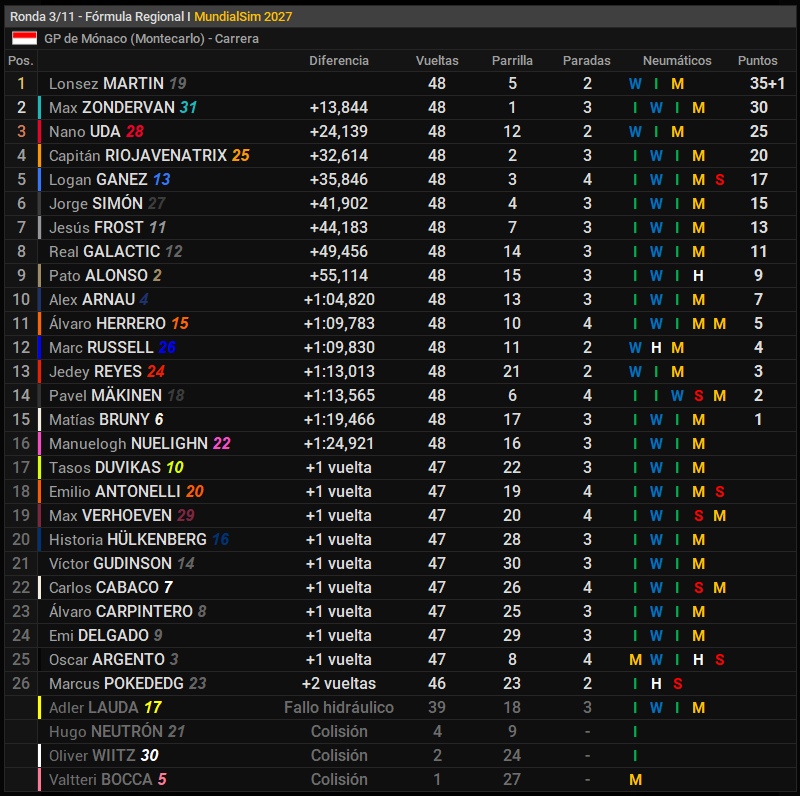Select driver Jorge SIMÓN 27

pyautogui.click(x=107, y=204)
